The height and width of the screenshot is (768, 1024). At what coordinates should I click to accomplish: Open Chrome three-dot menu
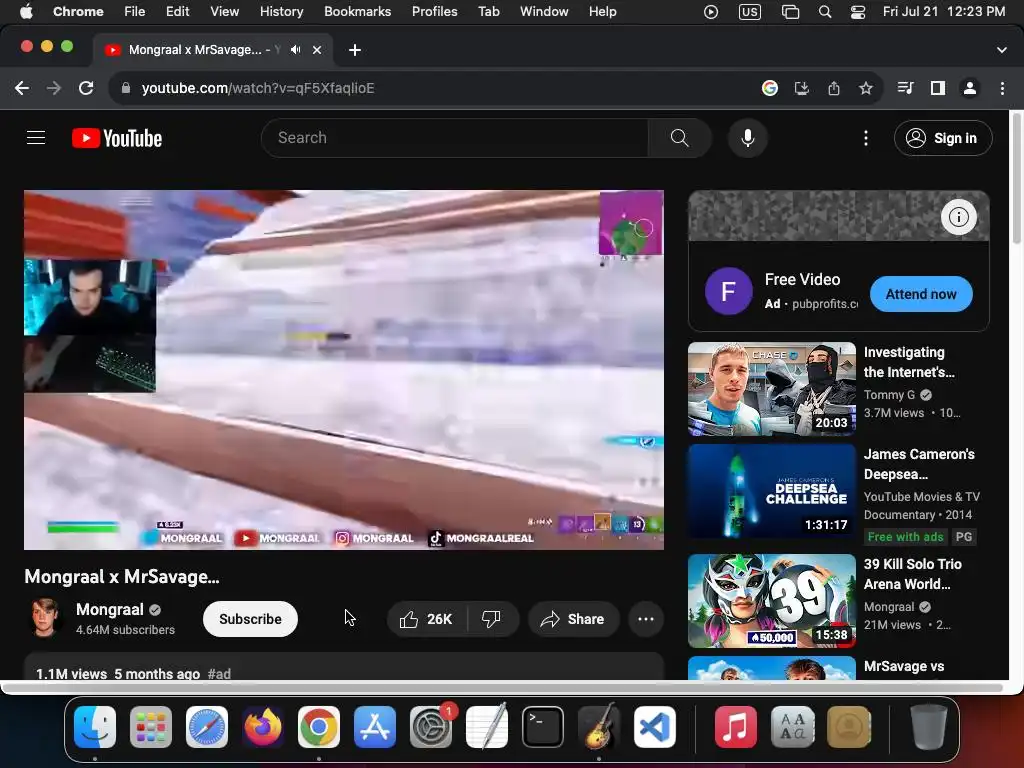pos(1002,88)
